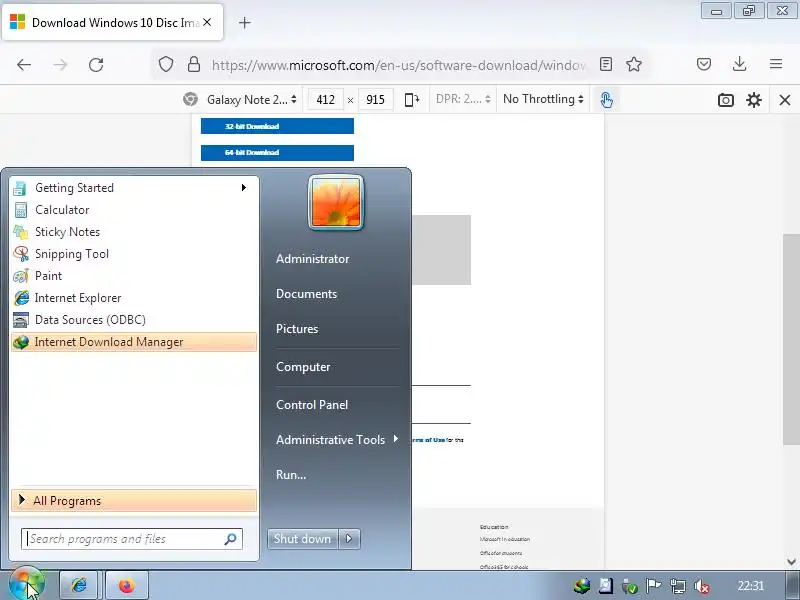Open Control Panel
The width and height of the screenshot is (800, 600).
[x=312, y=405]
